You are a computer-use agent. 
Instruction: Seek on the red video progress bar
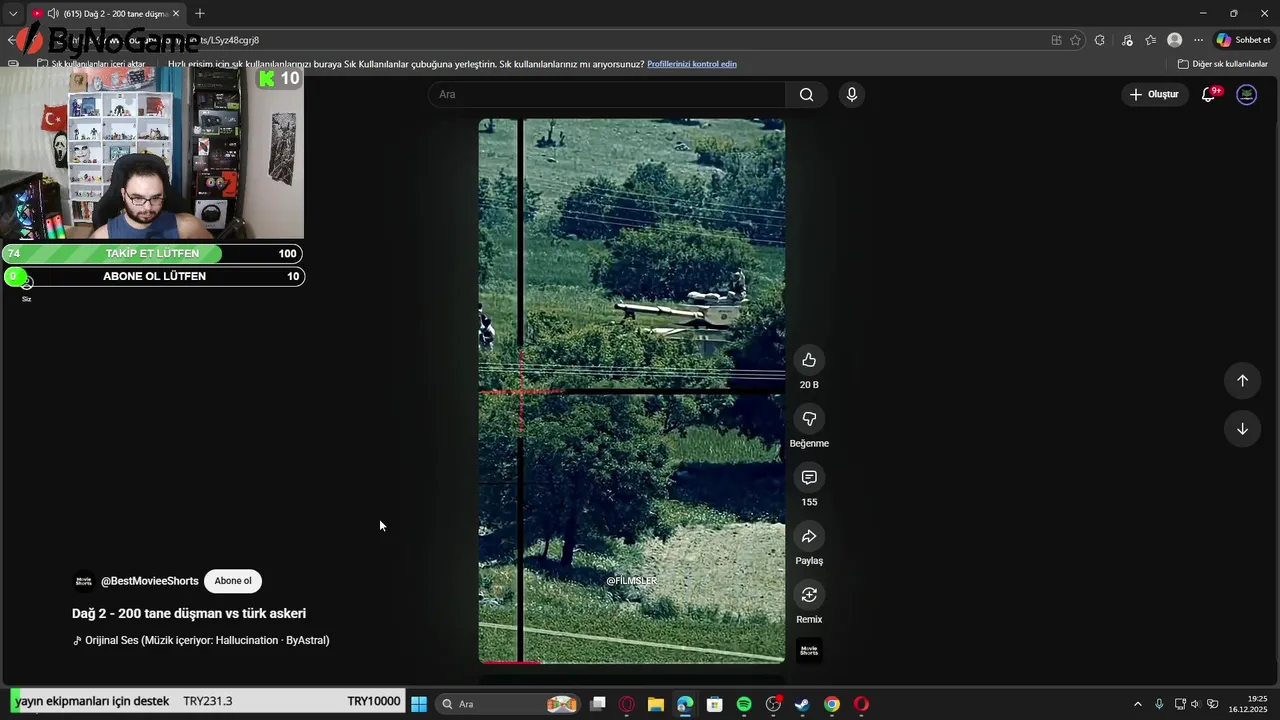coord(631,661)
